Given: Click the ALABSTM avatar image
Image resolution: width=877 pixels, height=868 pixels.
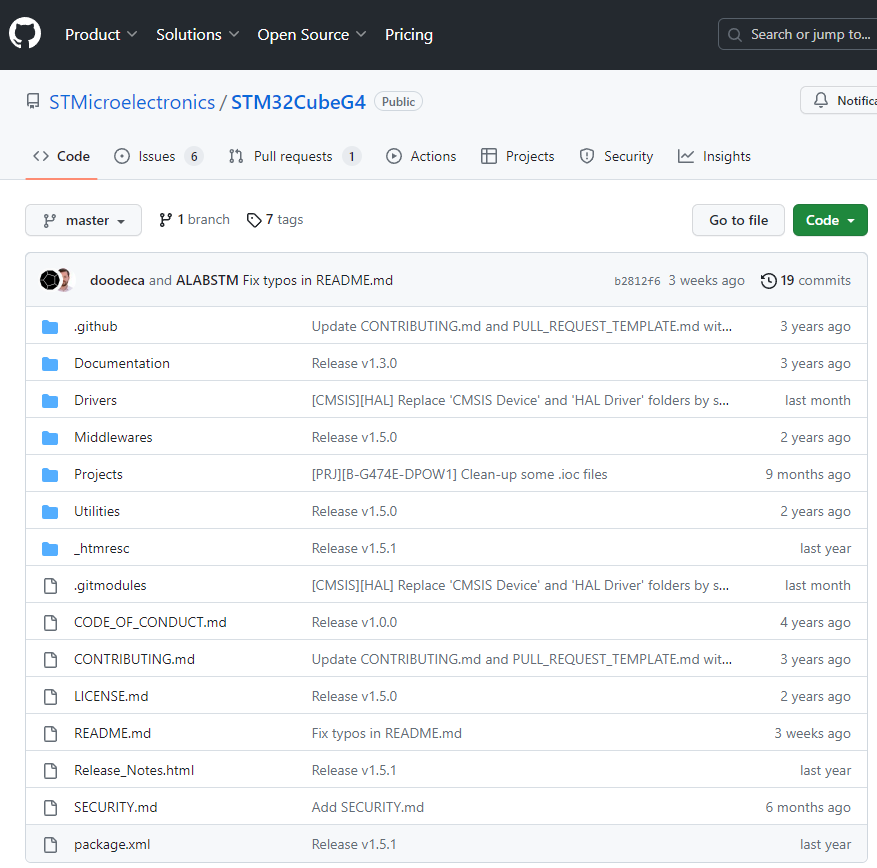Looking at the screenshot, I should click(66, 280).
